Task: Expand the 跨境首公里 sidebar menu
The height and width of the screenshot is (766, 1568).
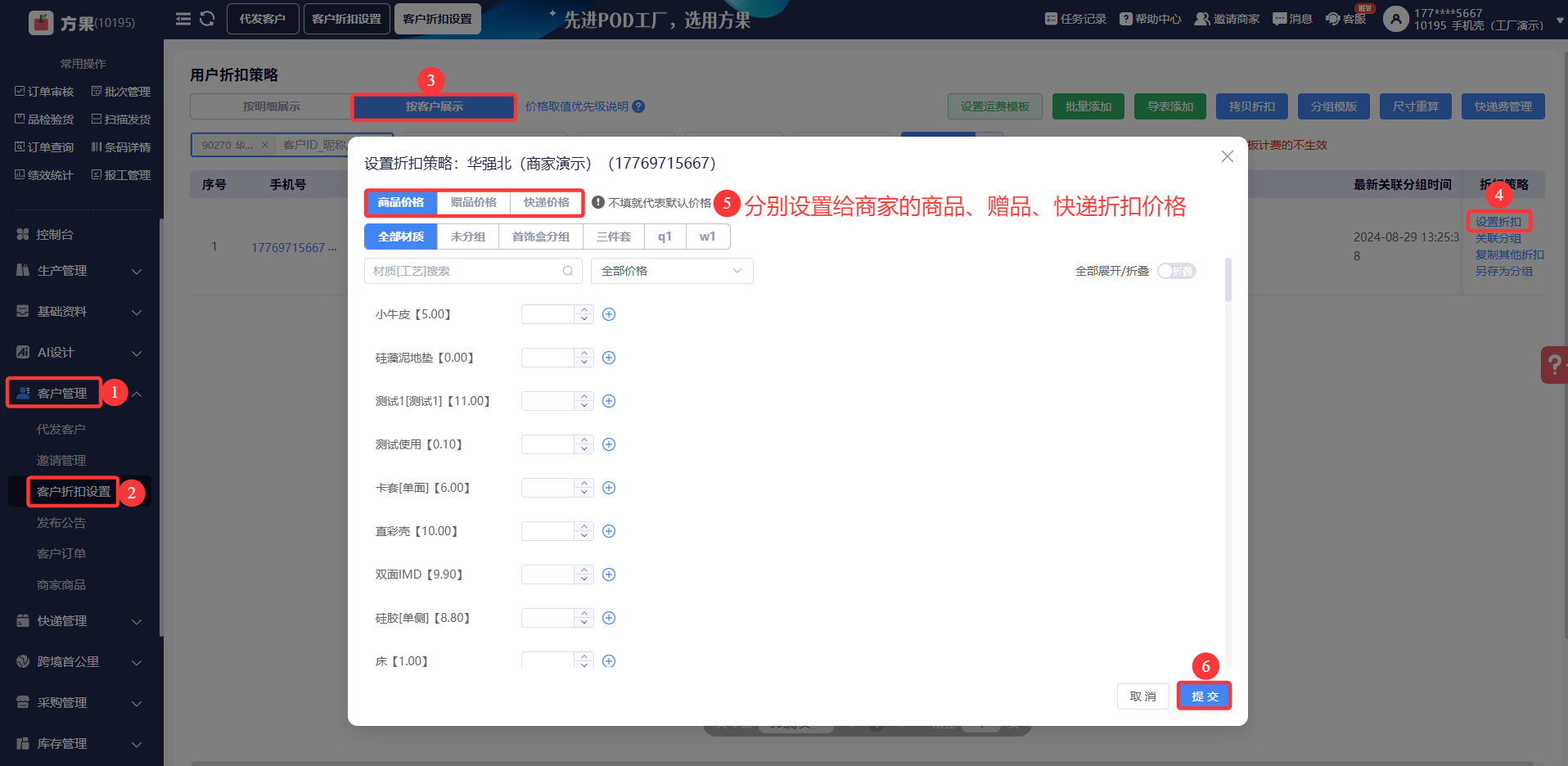Action: coord(79,662)
